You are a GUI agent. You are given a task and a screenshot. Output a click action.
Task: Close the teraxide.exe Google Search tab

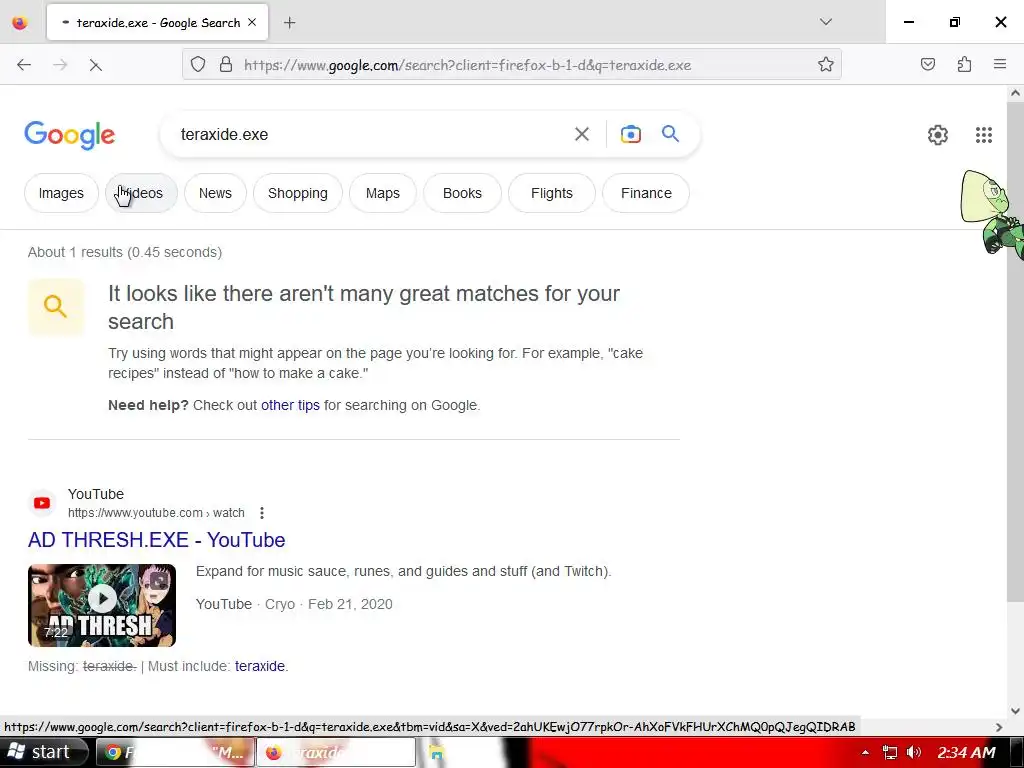click(x=252, y=22)
